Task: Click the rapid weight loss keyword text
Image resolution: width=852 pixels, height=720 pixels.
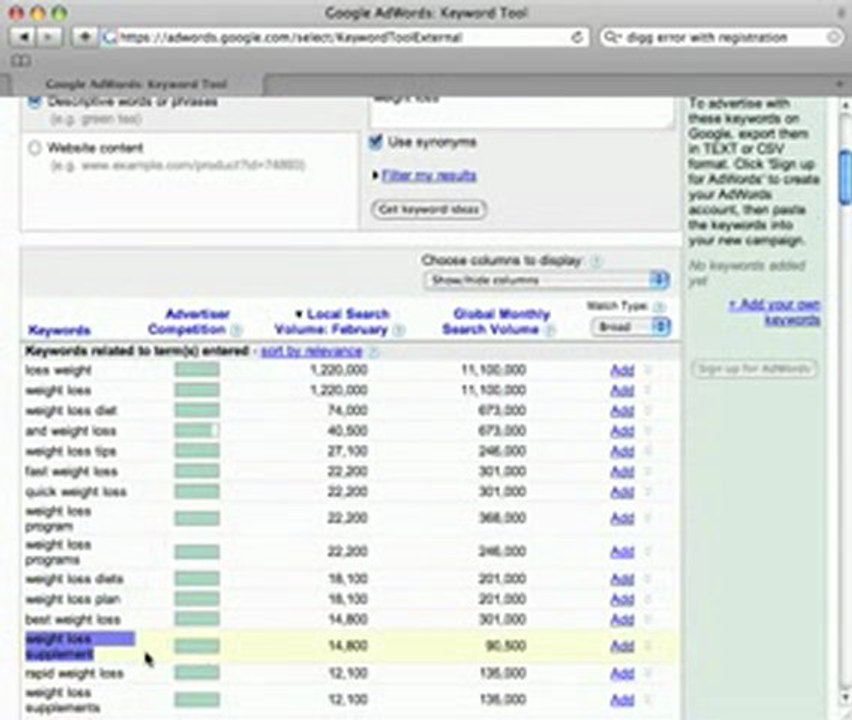Action: click(74, 674)
